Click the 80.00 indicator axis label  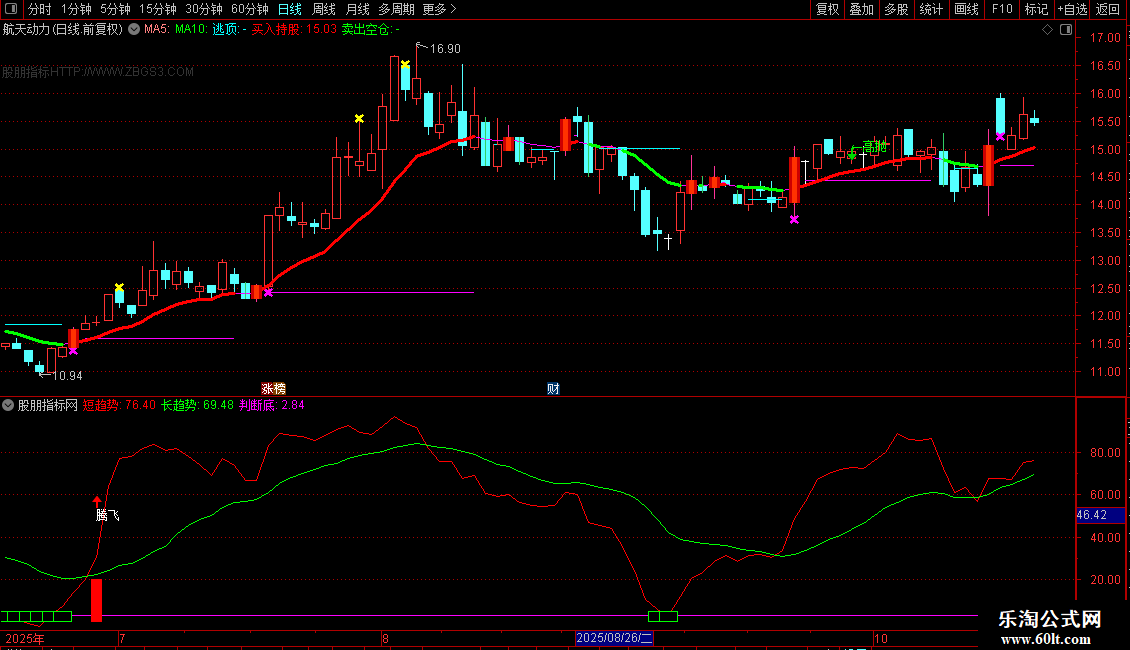click(1105, 453)
